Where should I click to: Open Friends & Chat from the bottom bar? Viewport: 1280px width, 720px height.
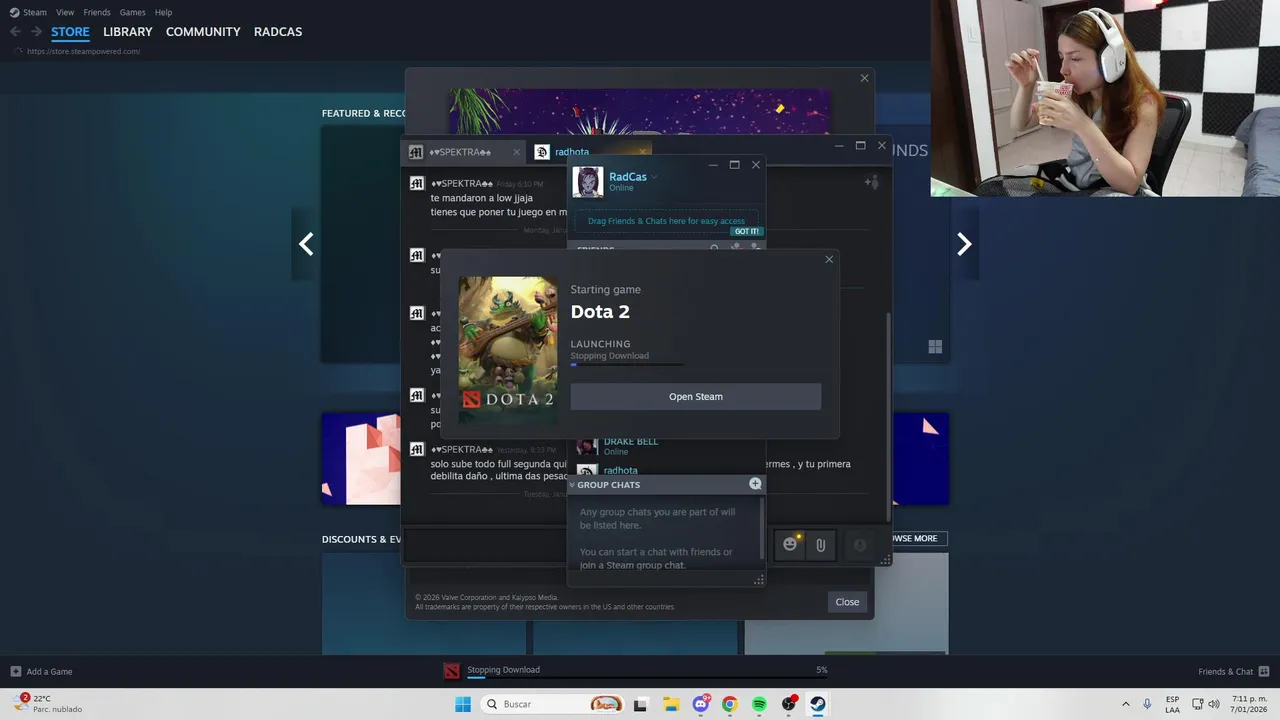click(1234, 671)
